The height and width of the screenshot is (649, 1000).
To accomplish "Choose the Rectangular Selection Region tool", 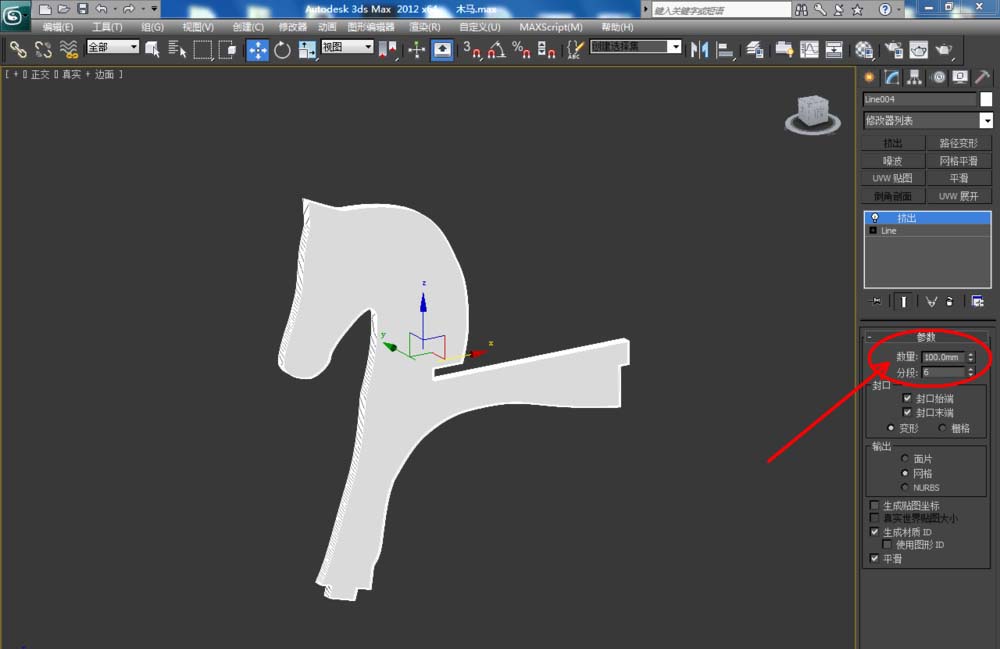I will (x=202, y=49).
